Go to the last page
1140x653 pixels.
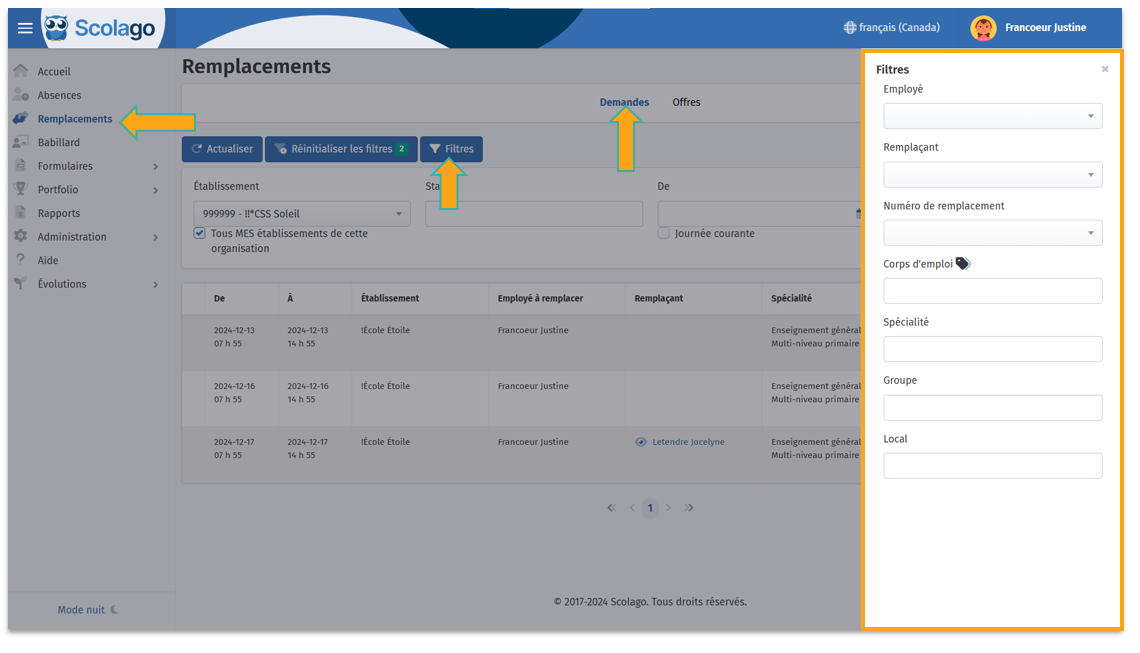(689, 508)
